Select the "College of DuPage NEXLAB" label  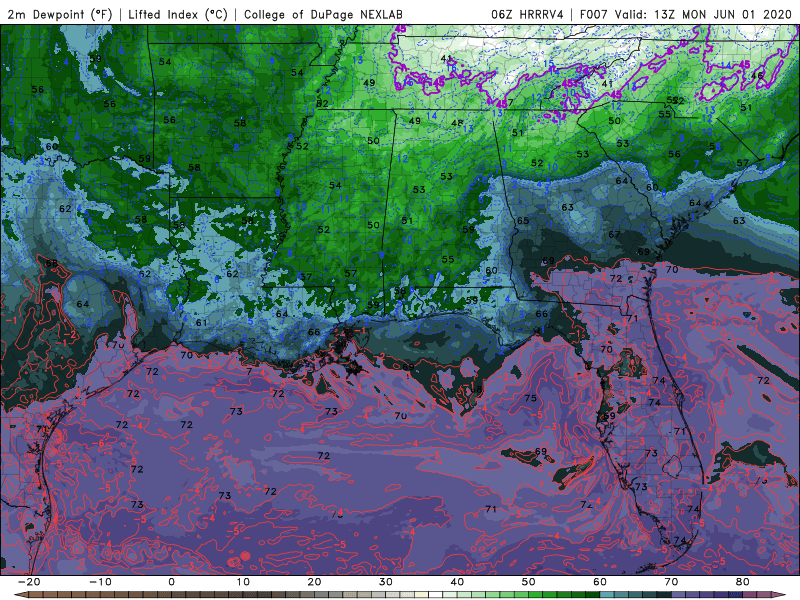click(323, 14)
